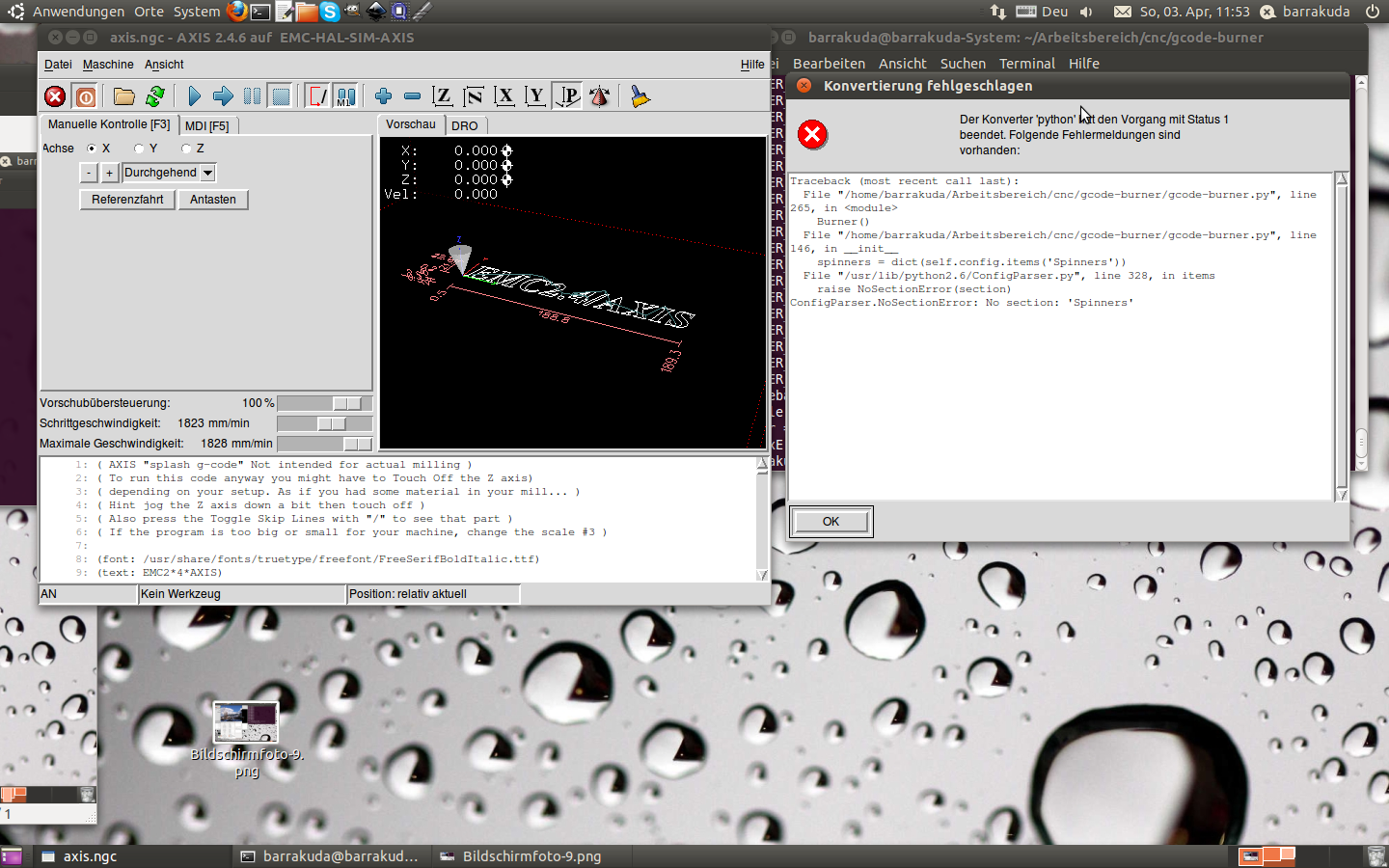The height and width of the screenshot is (868, 1389).
Task: Click the Antasten button
Action: pyautogui.click(x=213, y=200)
